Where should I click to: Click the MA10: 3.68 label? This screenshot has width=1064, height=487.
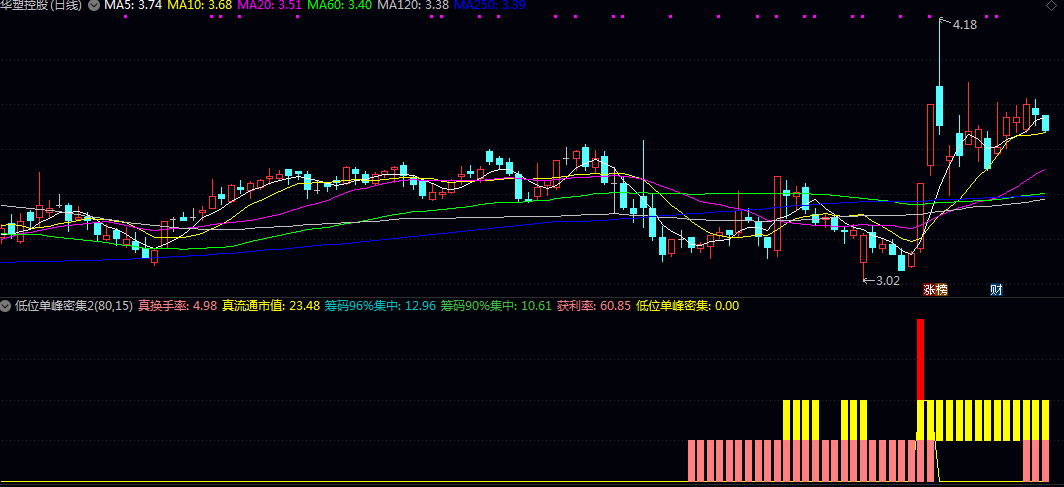(200, 5)
